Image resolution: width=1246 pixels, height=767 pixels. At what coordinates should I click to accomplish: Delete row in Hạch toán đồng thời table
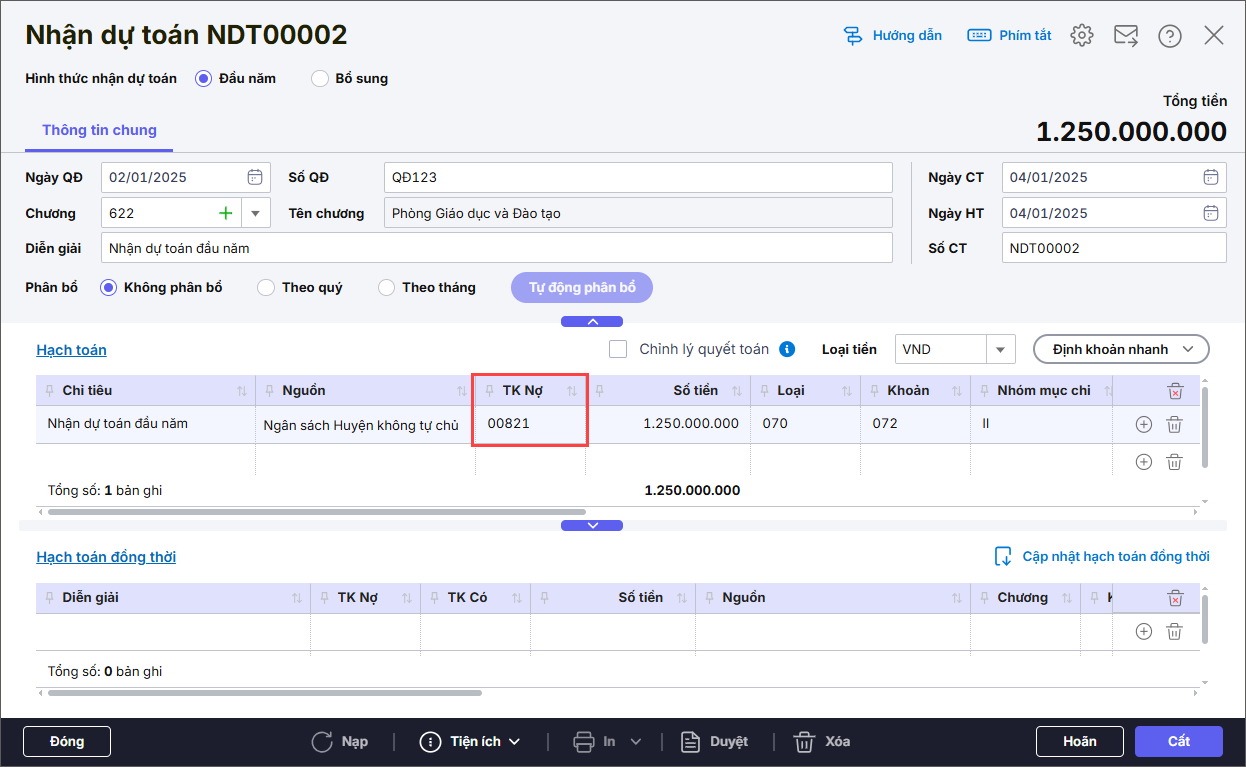1175,631
